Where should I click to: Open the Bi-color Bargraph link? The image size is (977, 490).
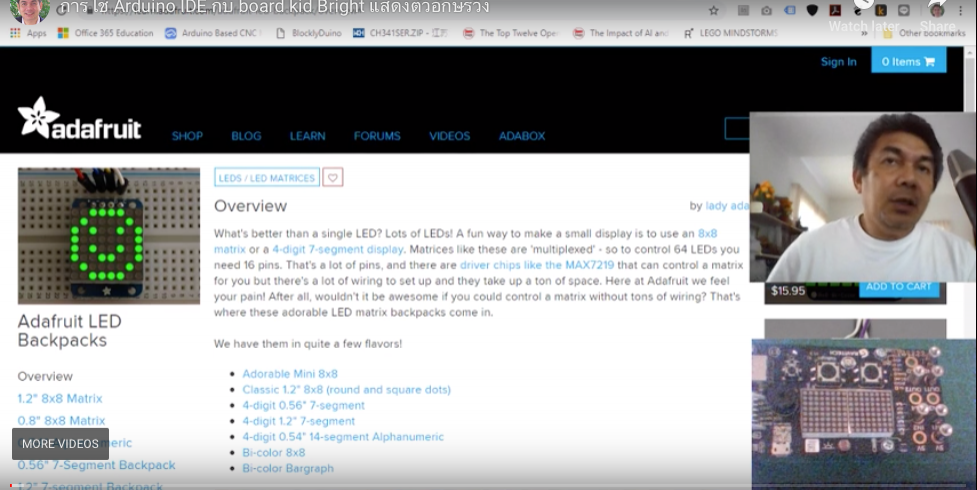[288, 468]
